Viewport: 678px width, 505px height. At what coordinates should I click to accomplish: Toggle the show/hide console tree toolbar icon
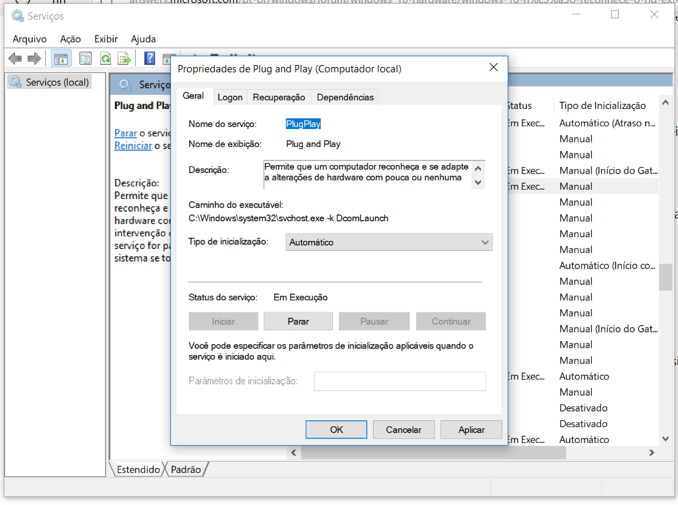tap(61, 58)
